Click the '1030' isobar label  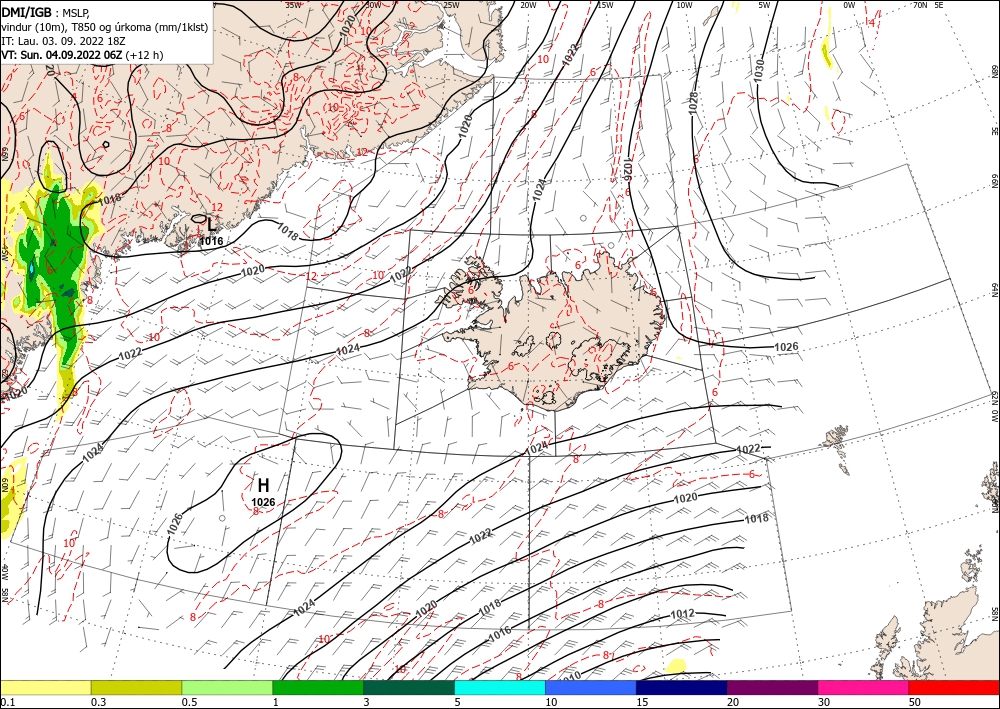pos(758,70)
